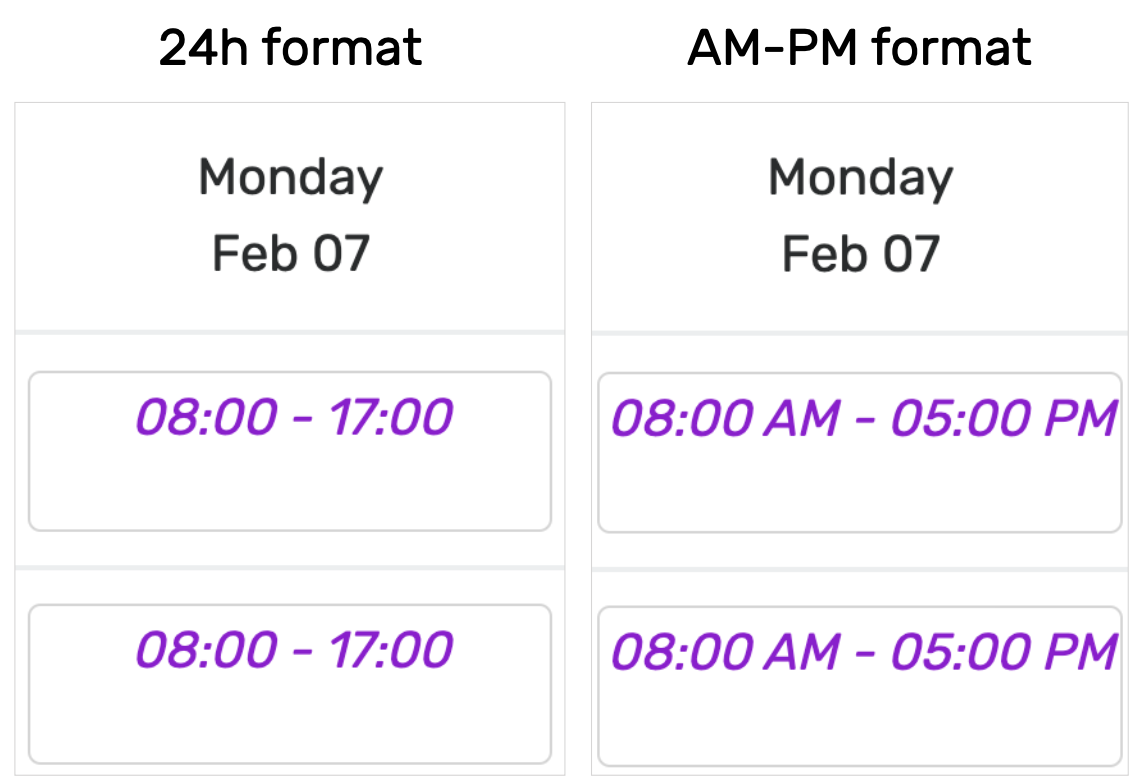
Task: Click 08:00 start time in first 24h slot
Action: (207, 417)
